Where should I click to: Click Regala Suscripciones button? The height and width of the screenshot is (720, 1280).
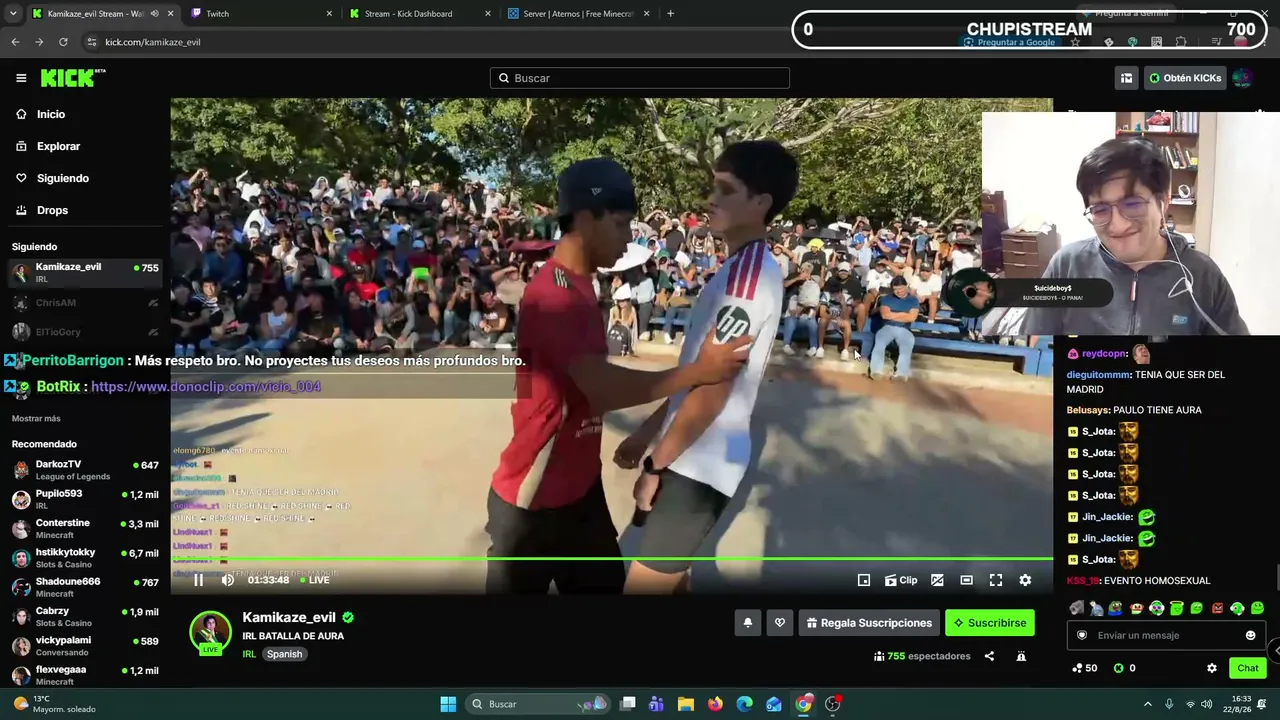[x=869, y=623]
